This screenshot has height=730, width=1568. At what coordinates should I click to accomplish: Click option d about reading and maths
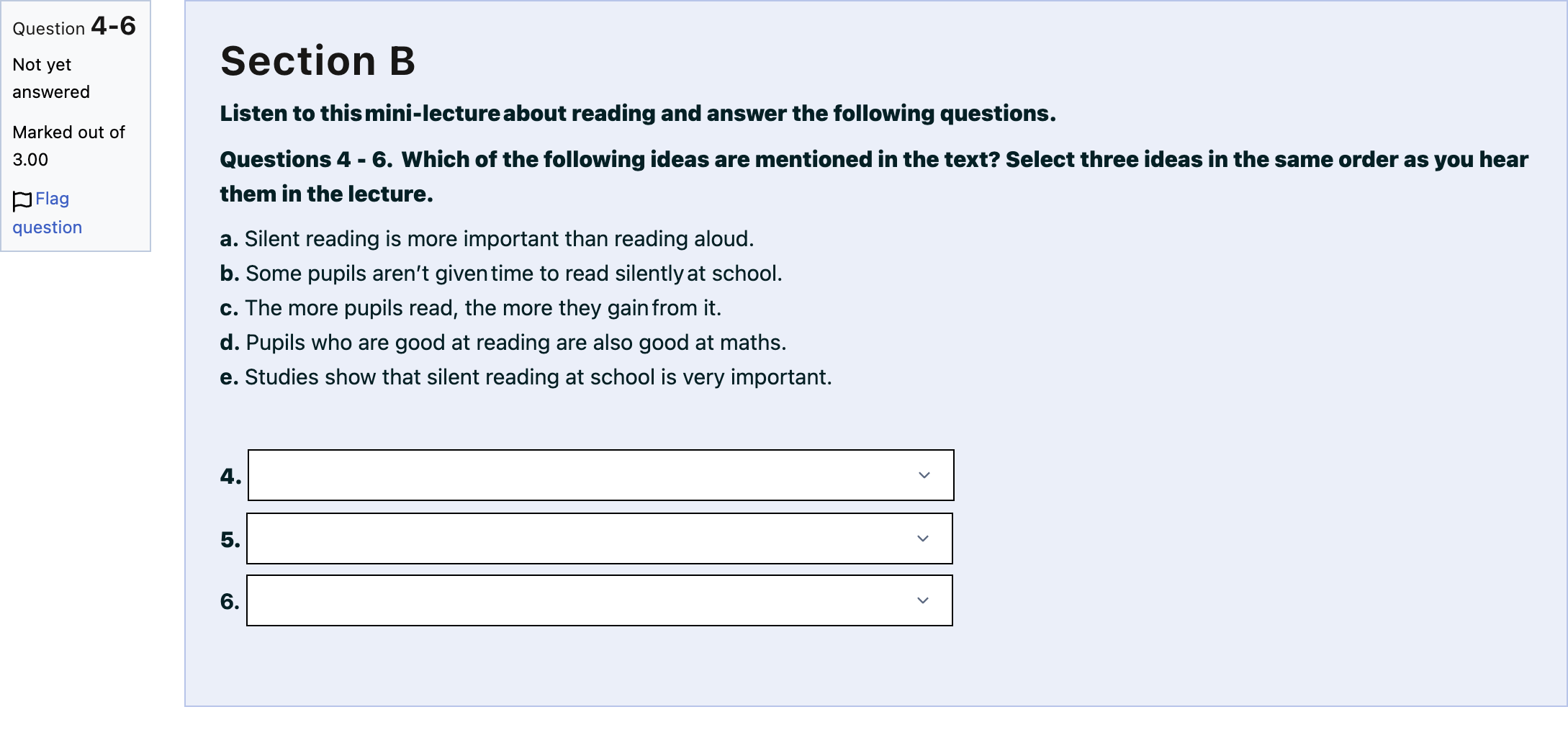[x=503, y=343]
